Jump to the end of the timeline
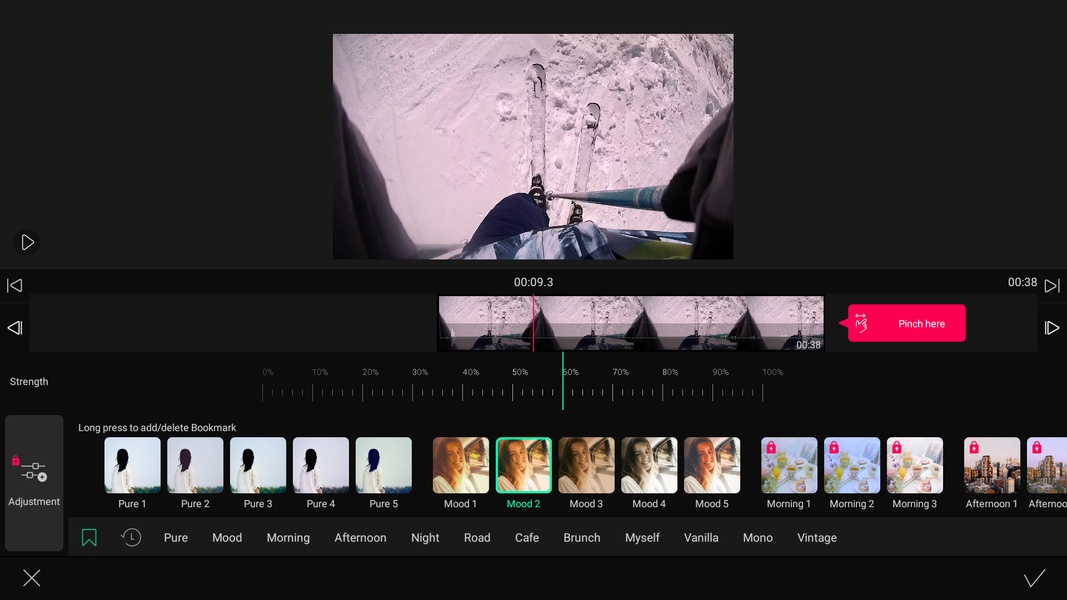Image resolution: width=1067 pixels, height=600 pixels. 1052,286
